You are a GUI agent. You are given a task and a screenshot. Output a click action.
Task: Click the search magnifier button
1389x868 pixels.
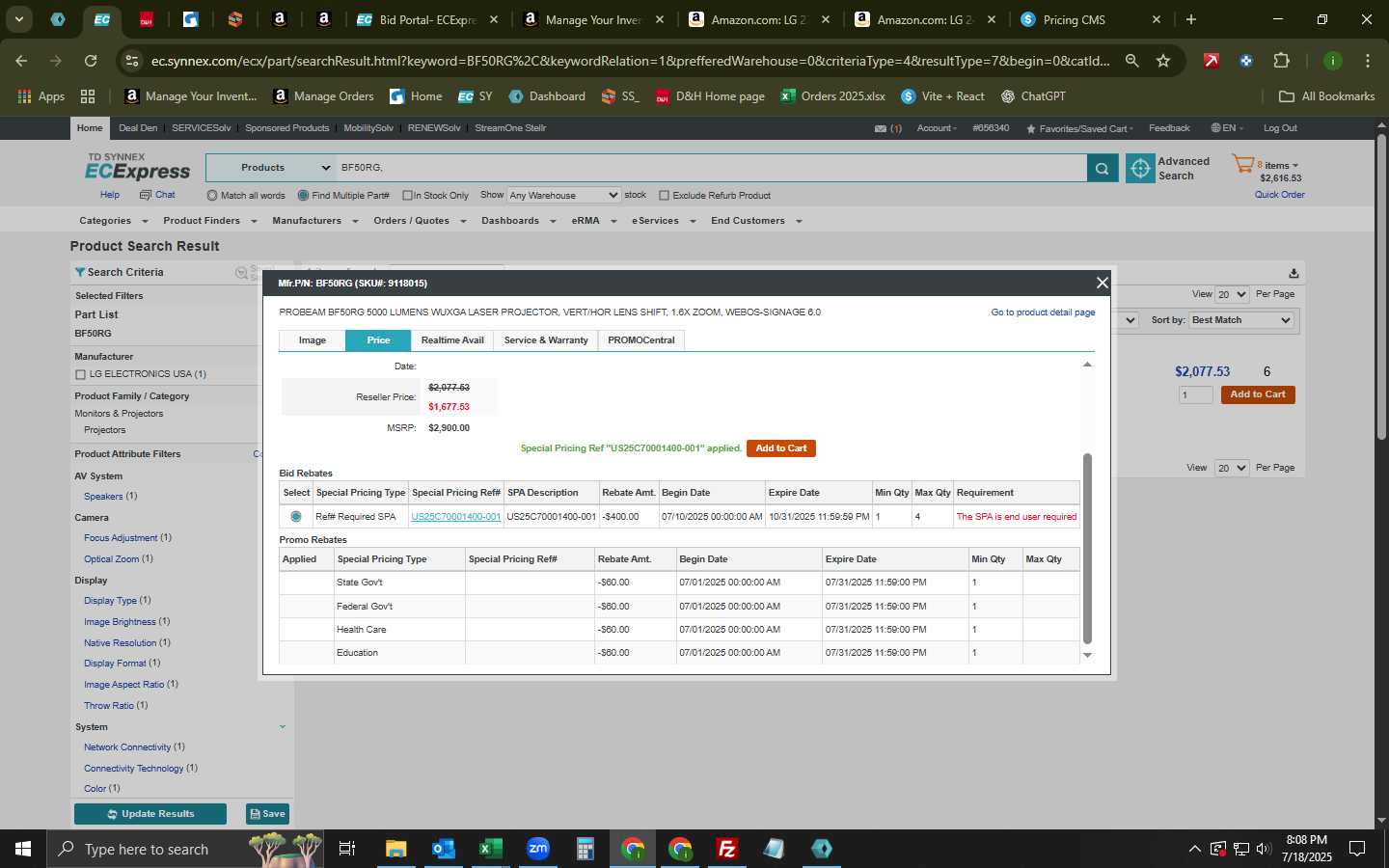click(x=1103, y=168)
